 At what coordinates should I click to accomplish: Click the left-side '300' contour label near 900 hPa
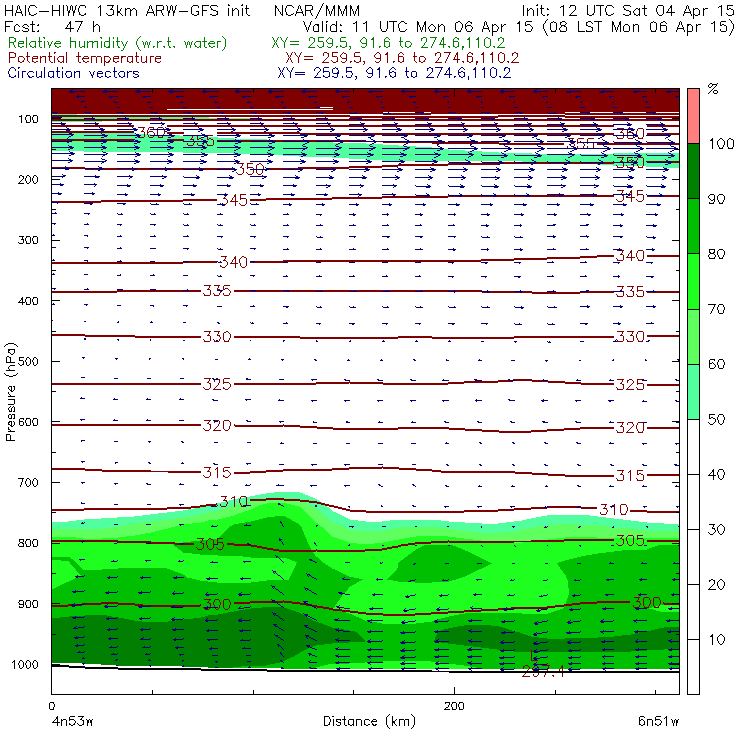coord(217,605)
